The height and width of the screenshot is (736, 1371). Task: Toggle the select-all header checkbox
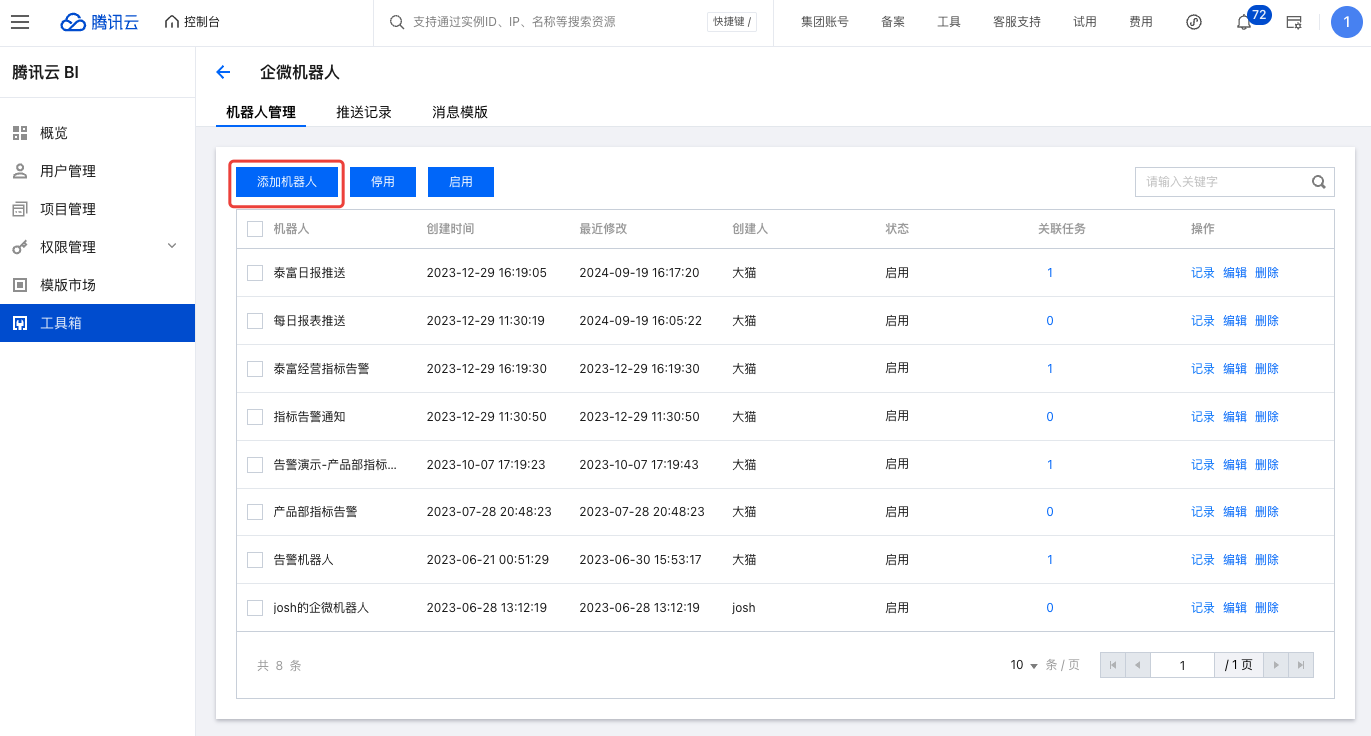coord(255,229)
